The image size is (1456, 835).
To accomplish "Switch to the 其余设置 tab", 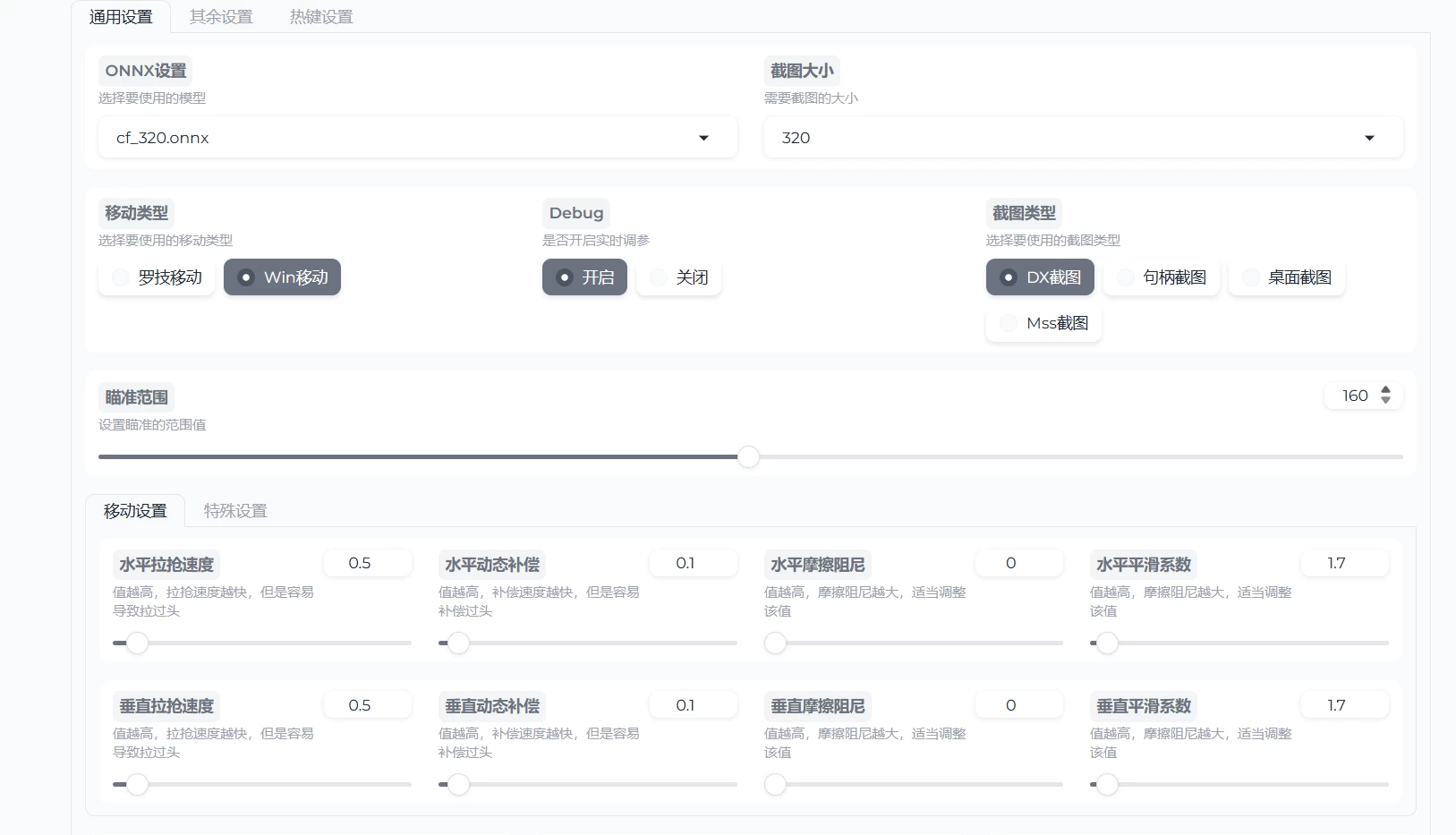I will point(220,15).
